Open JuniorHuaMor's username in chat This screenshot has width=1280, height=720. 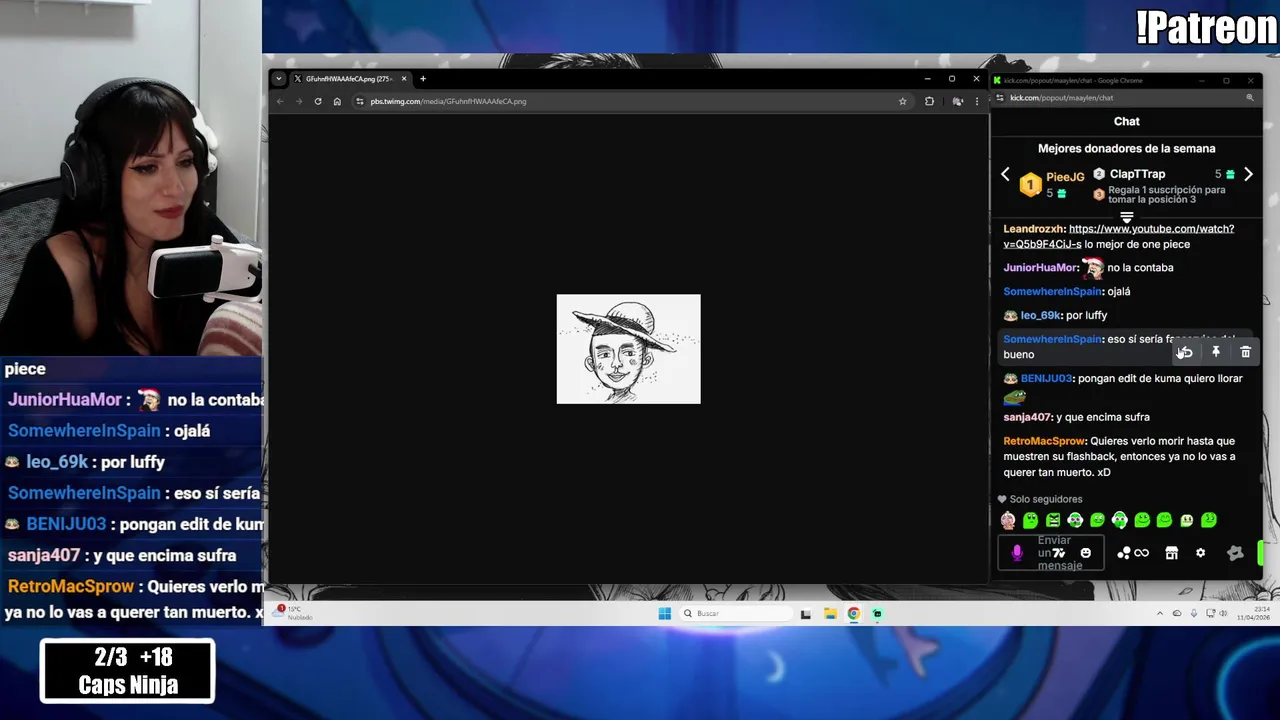click(1040, 268)
